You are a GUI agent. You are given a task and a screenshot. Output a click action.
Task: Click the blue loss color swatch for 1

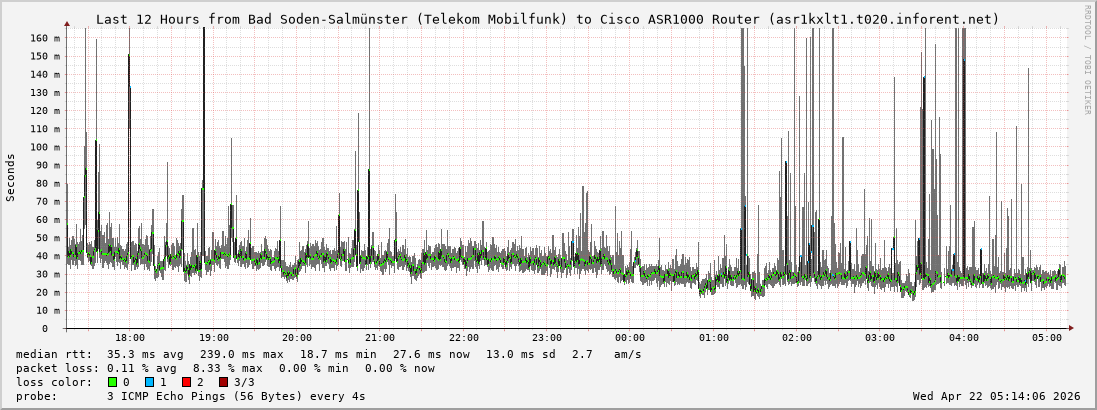149,382
